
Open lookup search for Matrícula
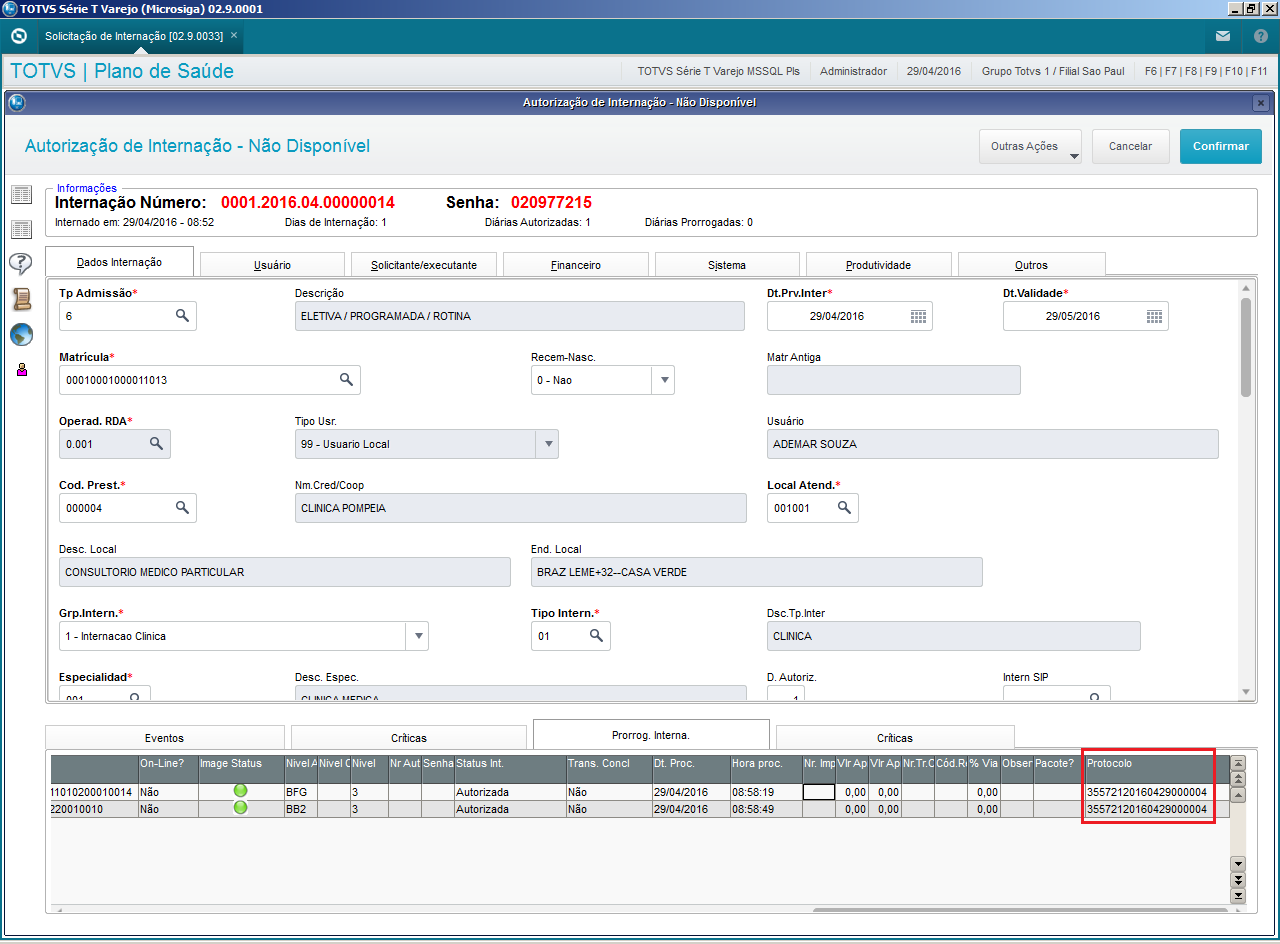pos(346,380)
